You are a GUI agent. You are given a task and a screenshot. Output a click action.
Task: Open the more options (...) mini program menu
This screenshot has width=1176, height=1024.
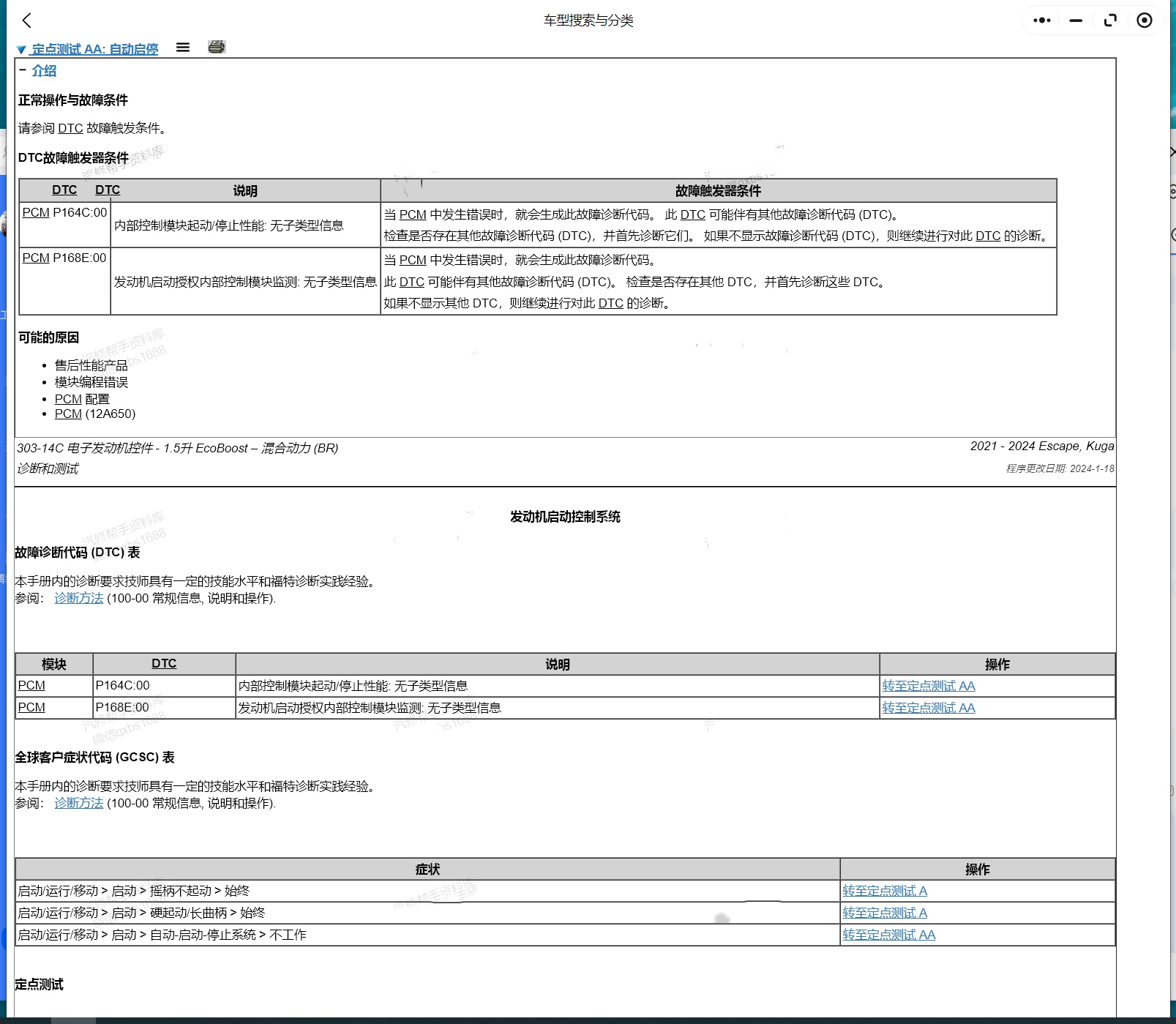pos(1041,20)
